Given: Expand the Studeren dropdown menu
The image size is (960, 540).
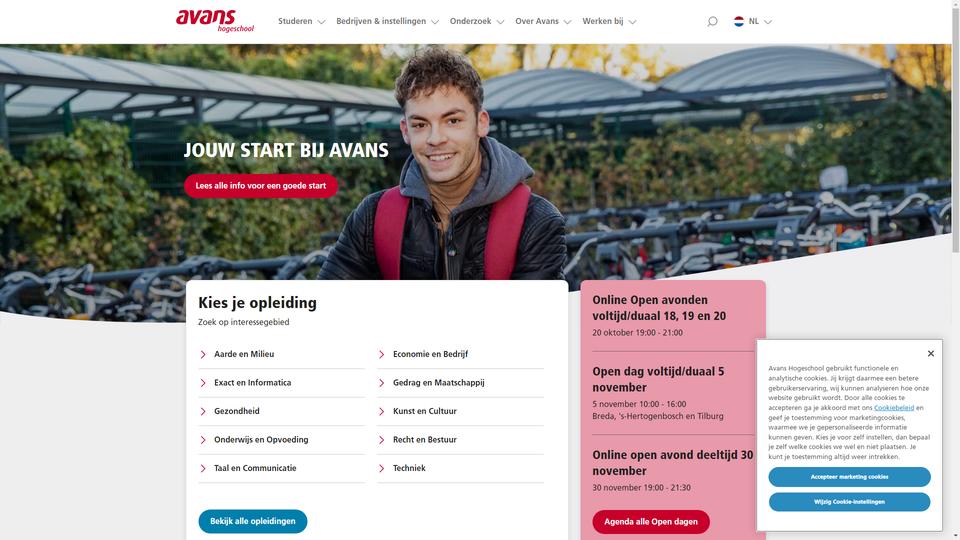Looking at the screenshot, I should pyautogui.click(x=301, y=21).
